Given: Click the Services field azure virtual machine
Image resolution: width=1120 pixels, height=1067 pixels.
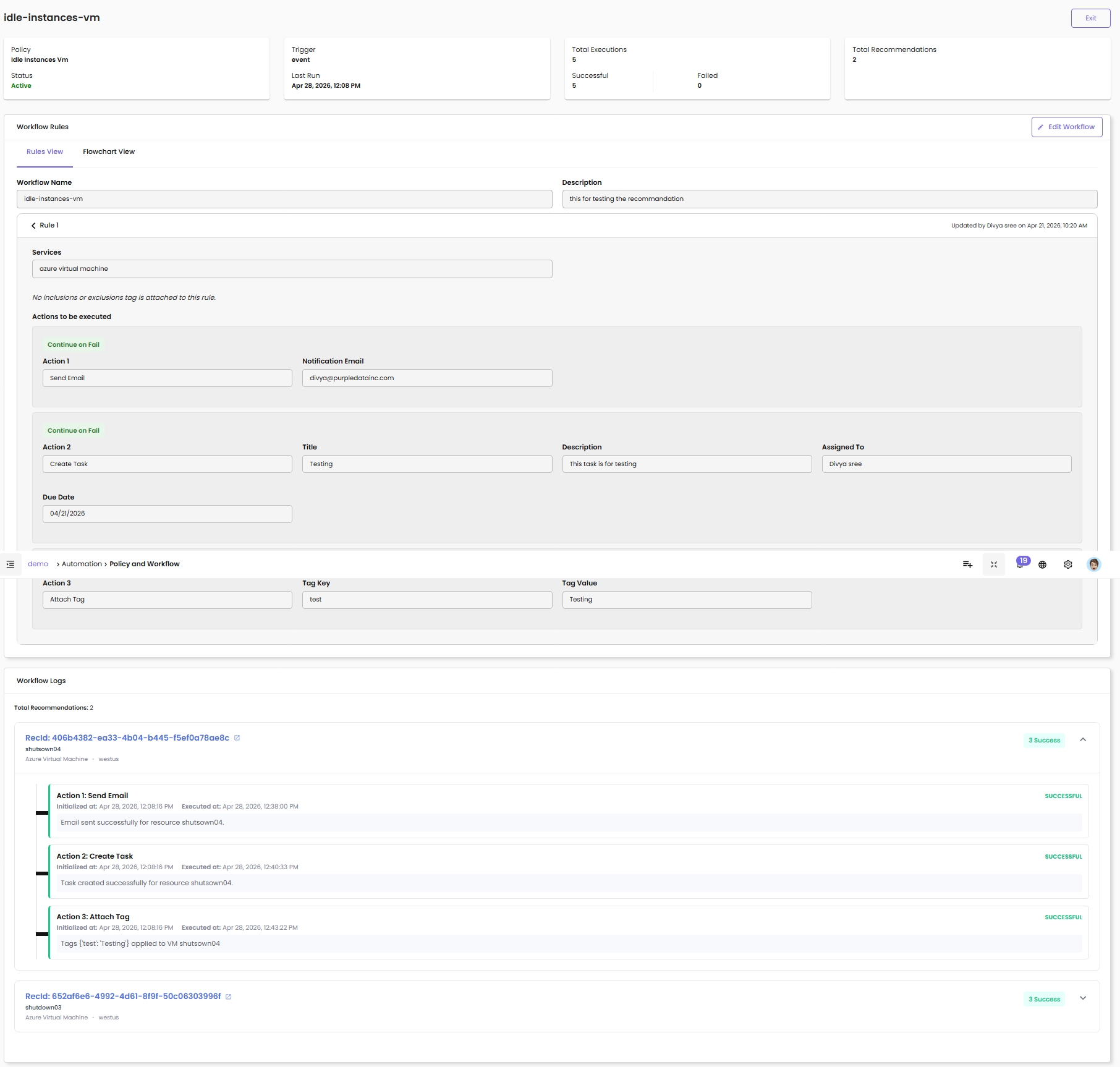Looking at the screenshot, I should pos(292,269).
